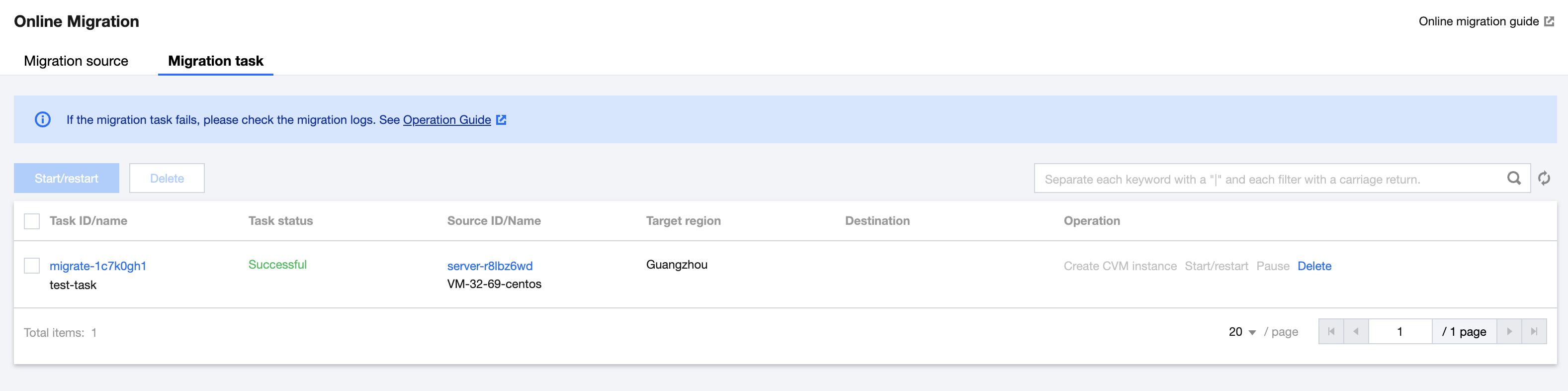
Task: Go to the next page arrow
Action: click(1509, 332)
